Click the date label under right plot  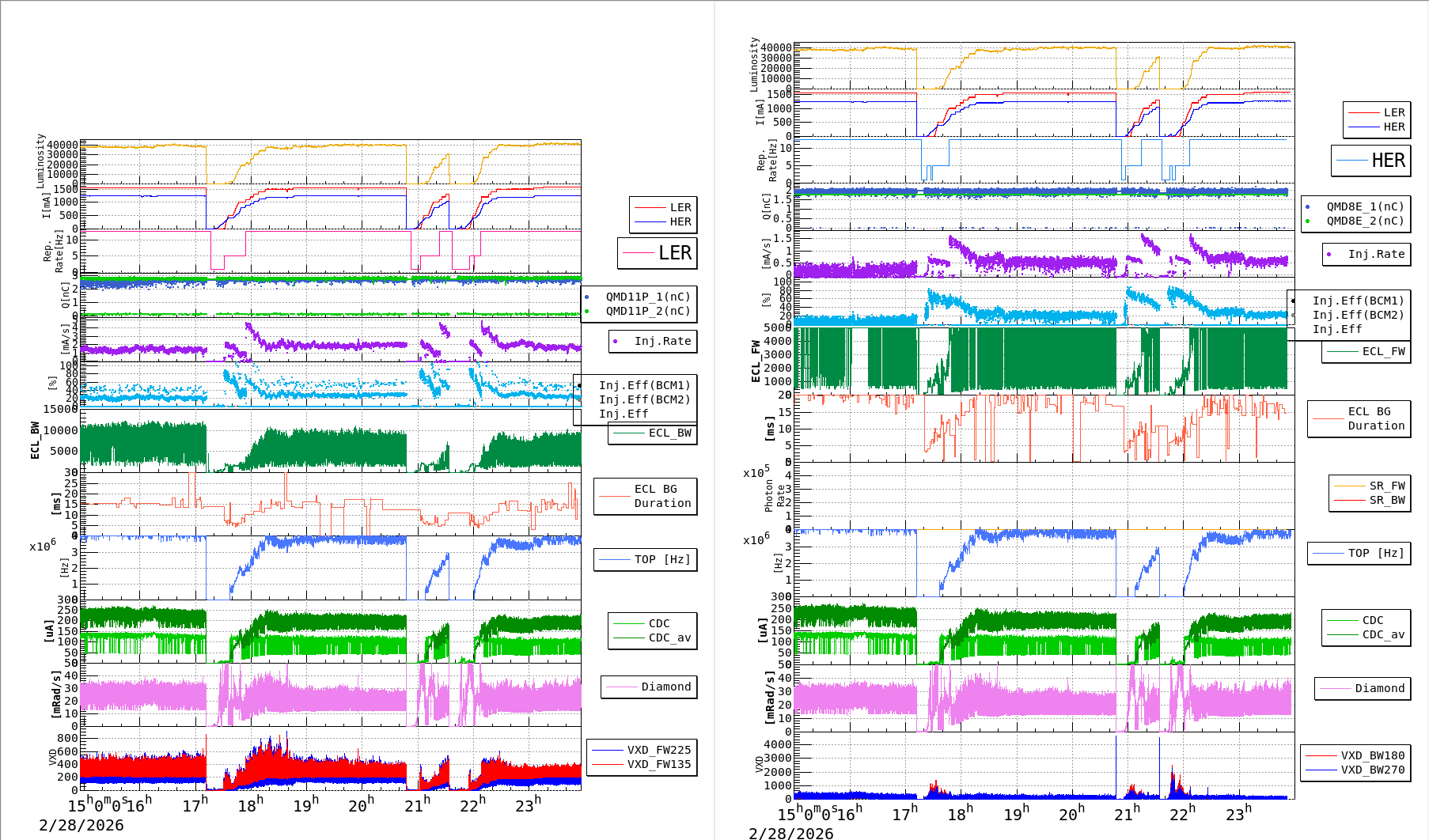(x=791, y=833)
